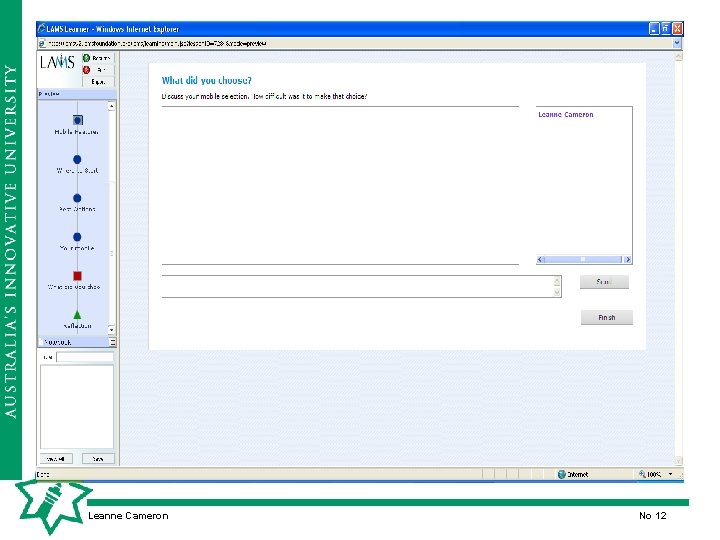Click the Export button under Exit
The height and width of the screenshot is (540, 720).
pos(98,82)
